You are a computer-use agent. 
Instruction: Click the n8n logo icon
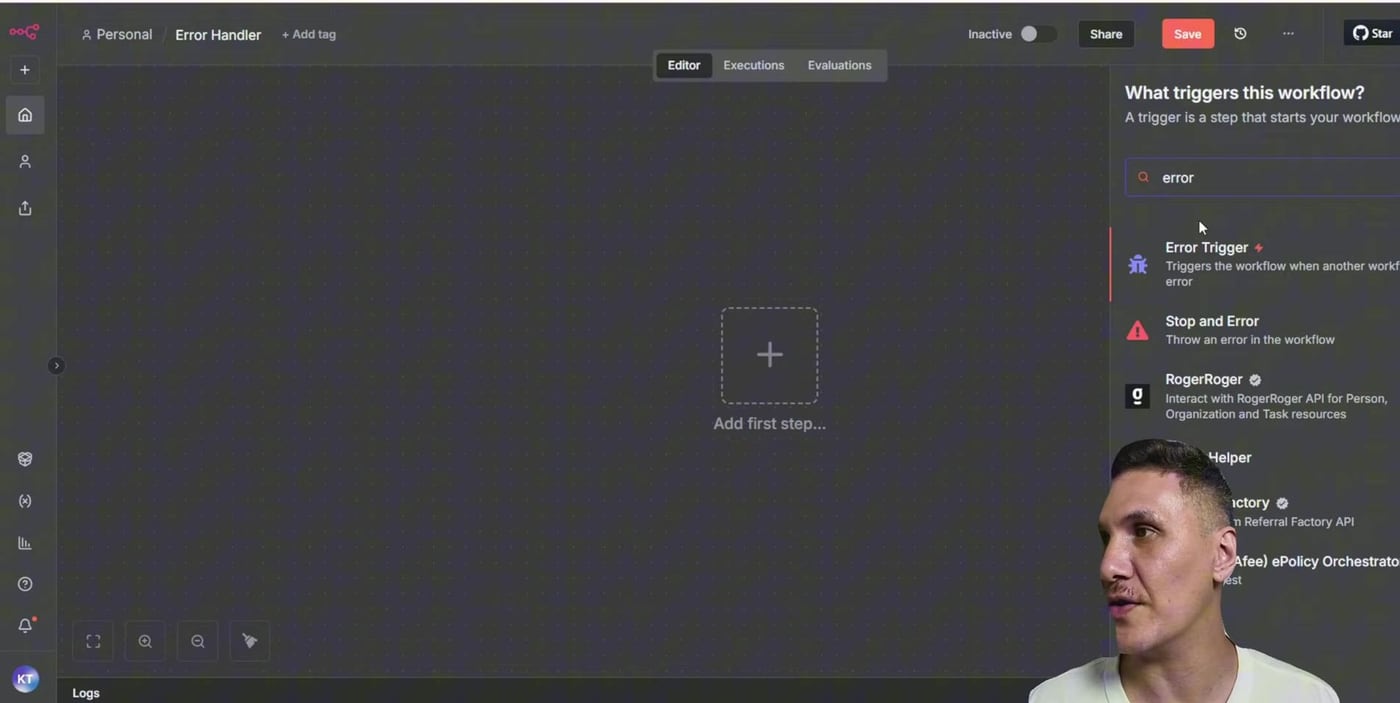[24, 32]
